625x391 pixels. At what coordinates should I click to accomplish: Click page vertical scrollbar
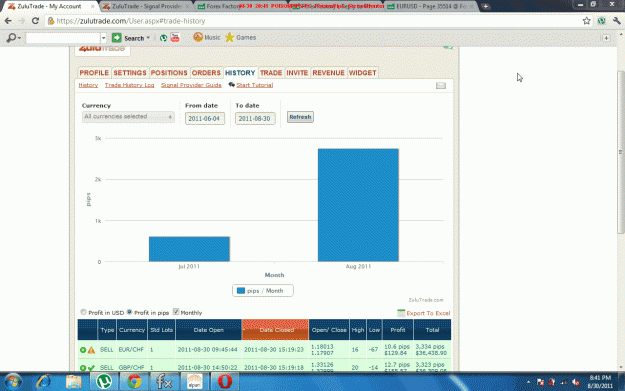621,151
